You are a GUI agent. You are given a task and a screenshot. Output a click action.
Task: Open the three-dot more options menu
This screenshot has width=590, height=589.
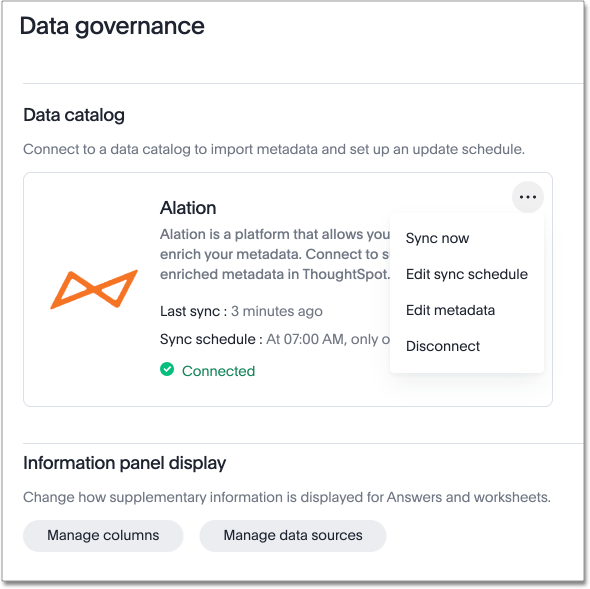pyautogui.click(x=527, y=197)
